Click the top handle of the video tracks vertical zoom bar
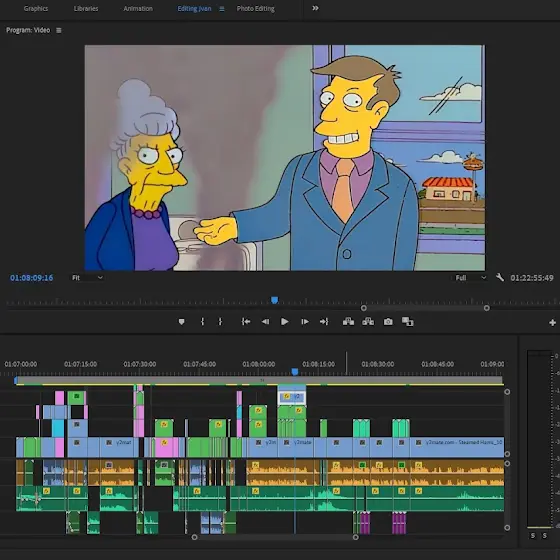 [507, 392]
